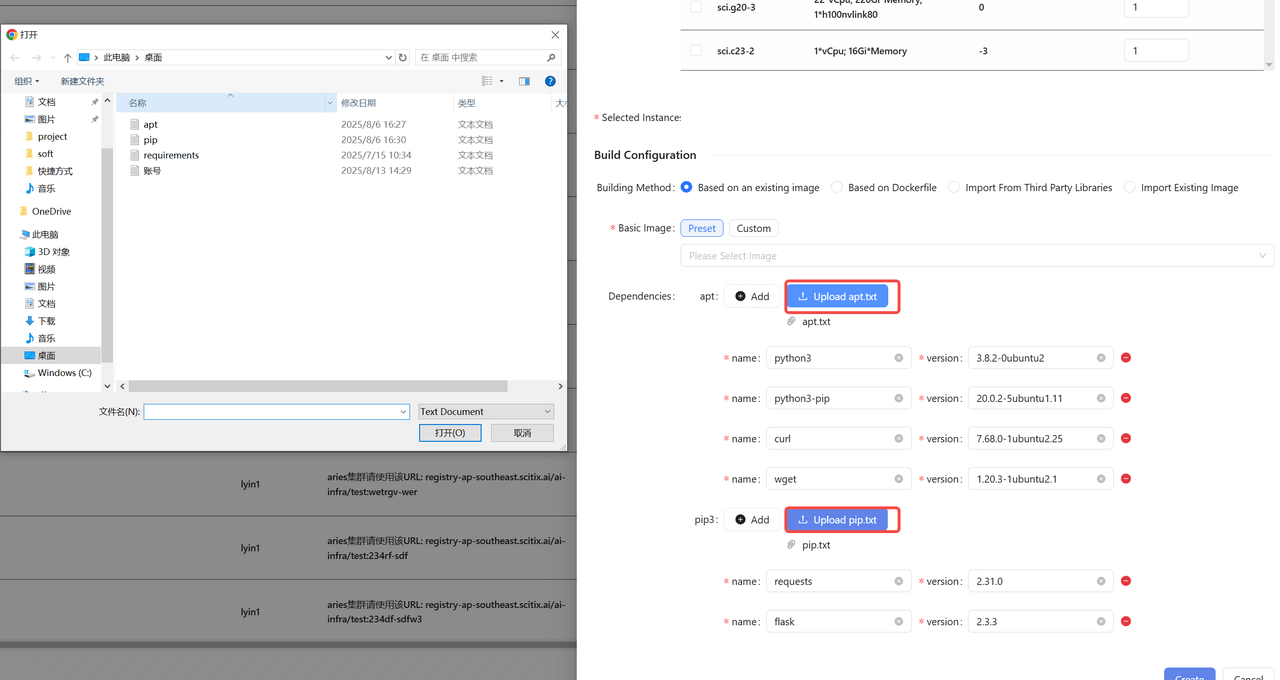Viewport: 1280px width, 680px height.
Task: Click the requirements file icon
Action: [x=135, y=155]
